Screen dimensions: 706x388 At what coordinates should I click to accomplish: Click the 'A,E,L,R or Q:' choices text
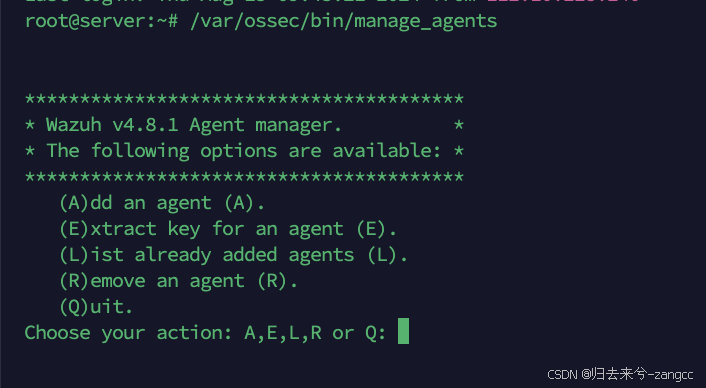pyautogui.click(x=315, y=333)
